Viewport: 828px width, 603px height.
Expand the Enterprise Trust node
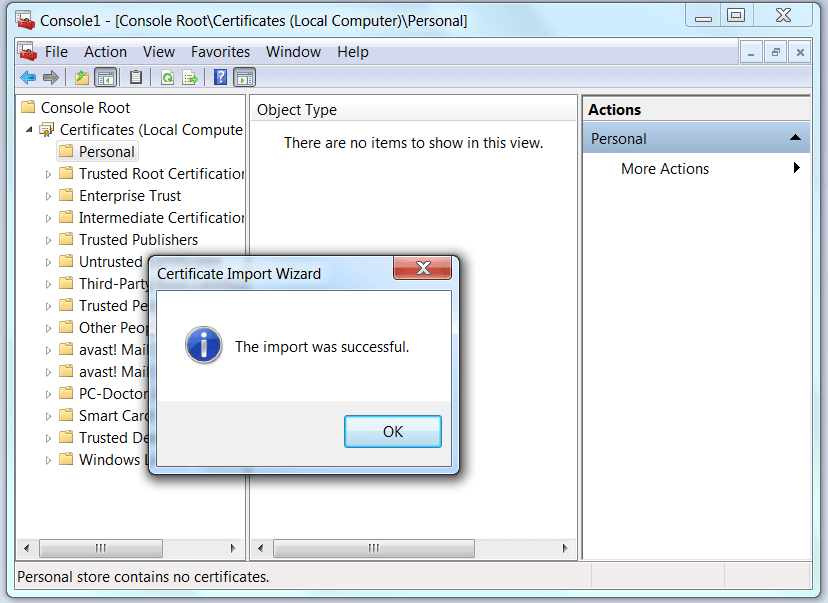pyautogui.click(x=48, y=196)
